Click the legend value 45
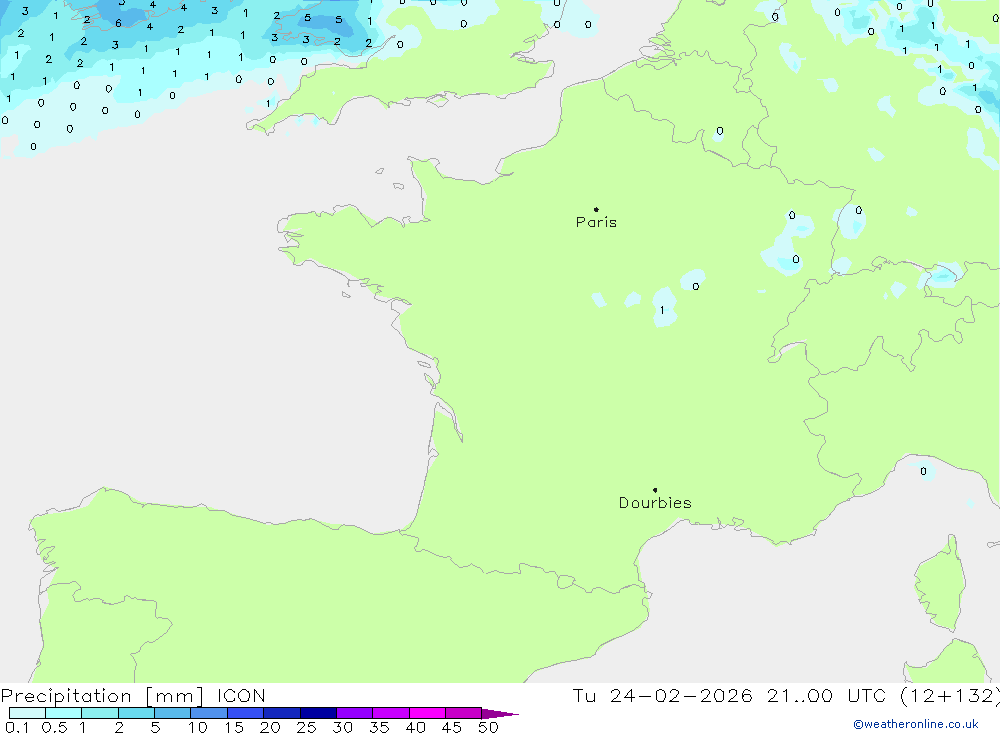The width and height of the screenshot is (1000, 733). pyautogui.click(x=452, y=727)
